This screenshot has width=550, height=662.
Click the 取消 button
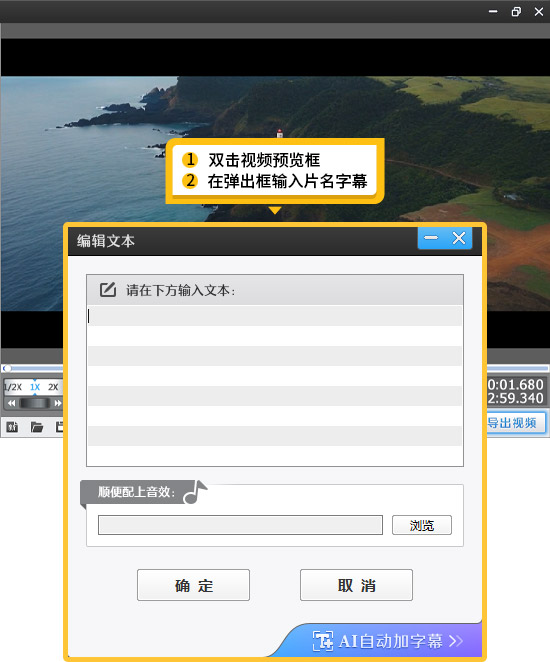coord(356,585)
